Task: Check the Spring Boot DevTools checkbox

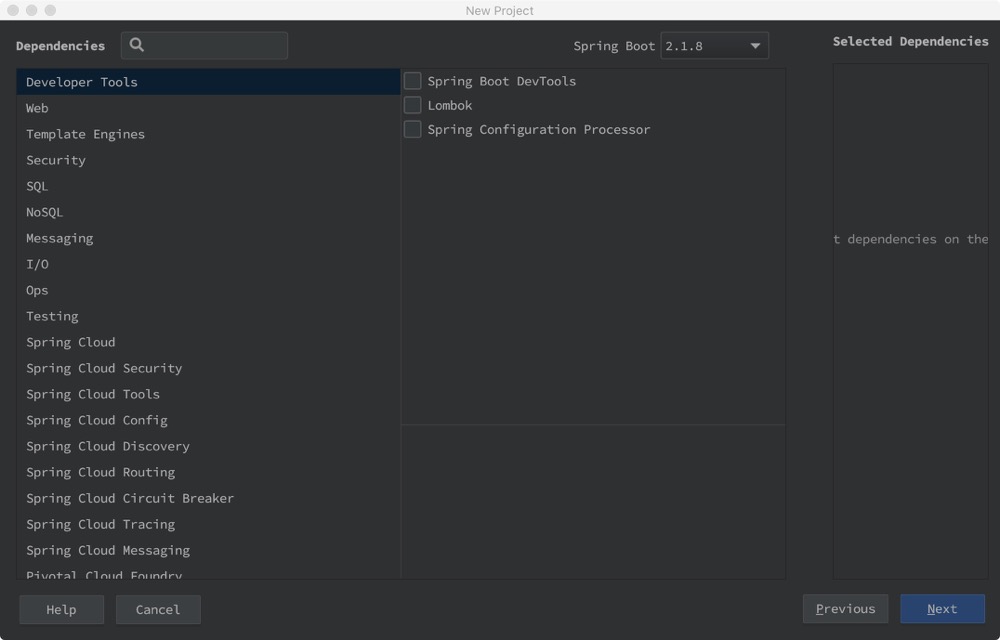Action: click(x=412, y=81)
